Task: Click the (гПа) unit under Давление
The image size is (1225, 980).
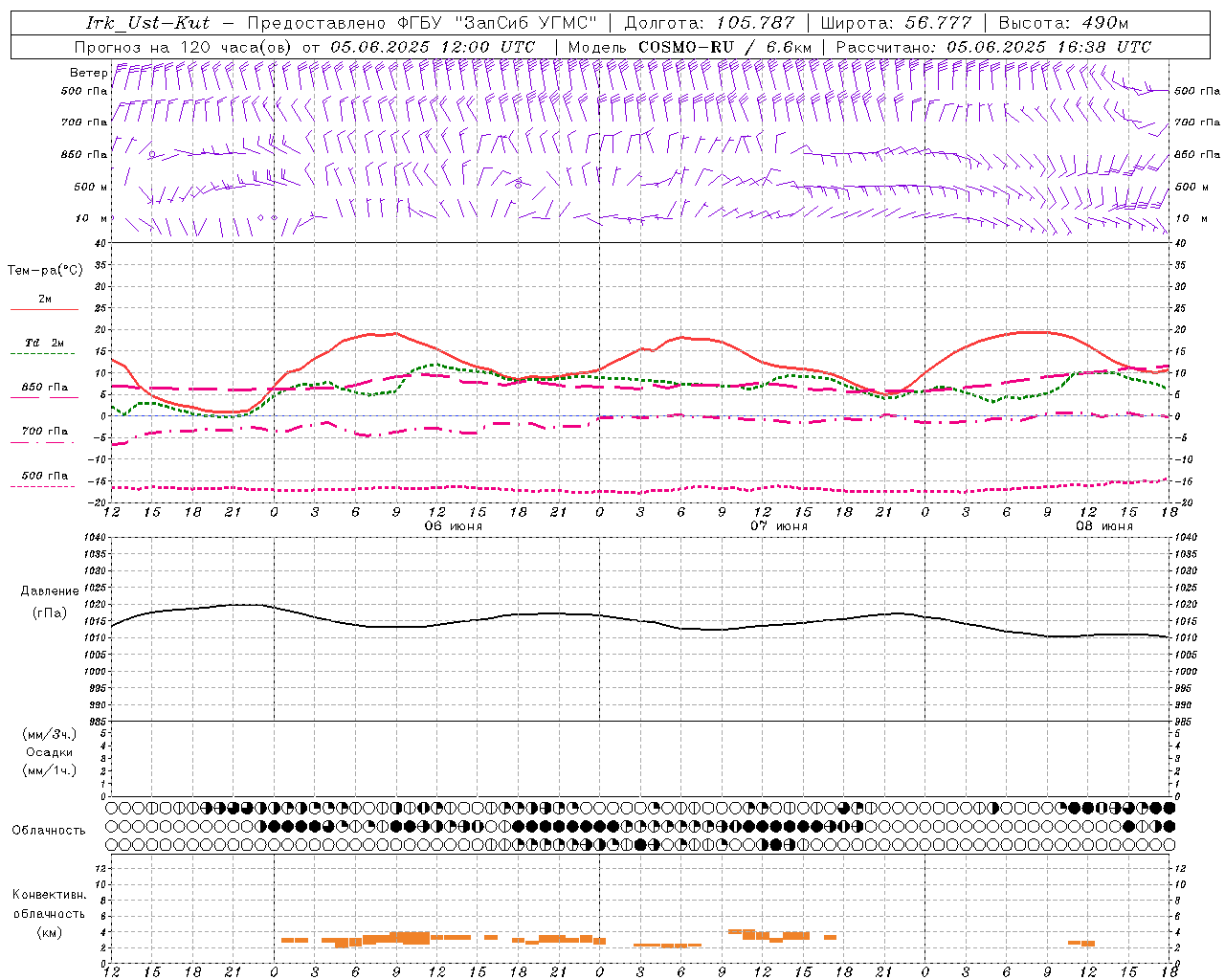Action: click(50, 612)
